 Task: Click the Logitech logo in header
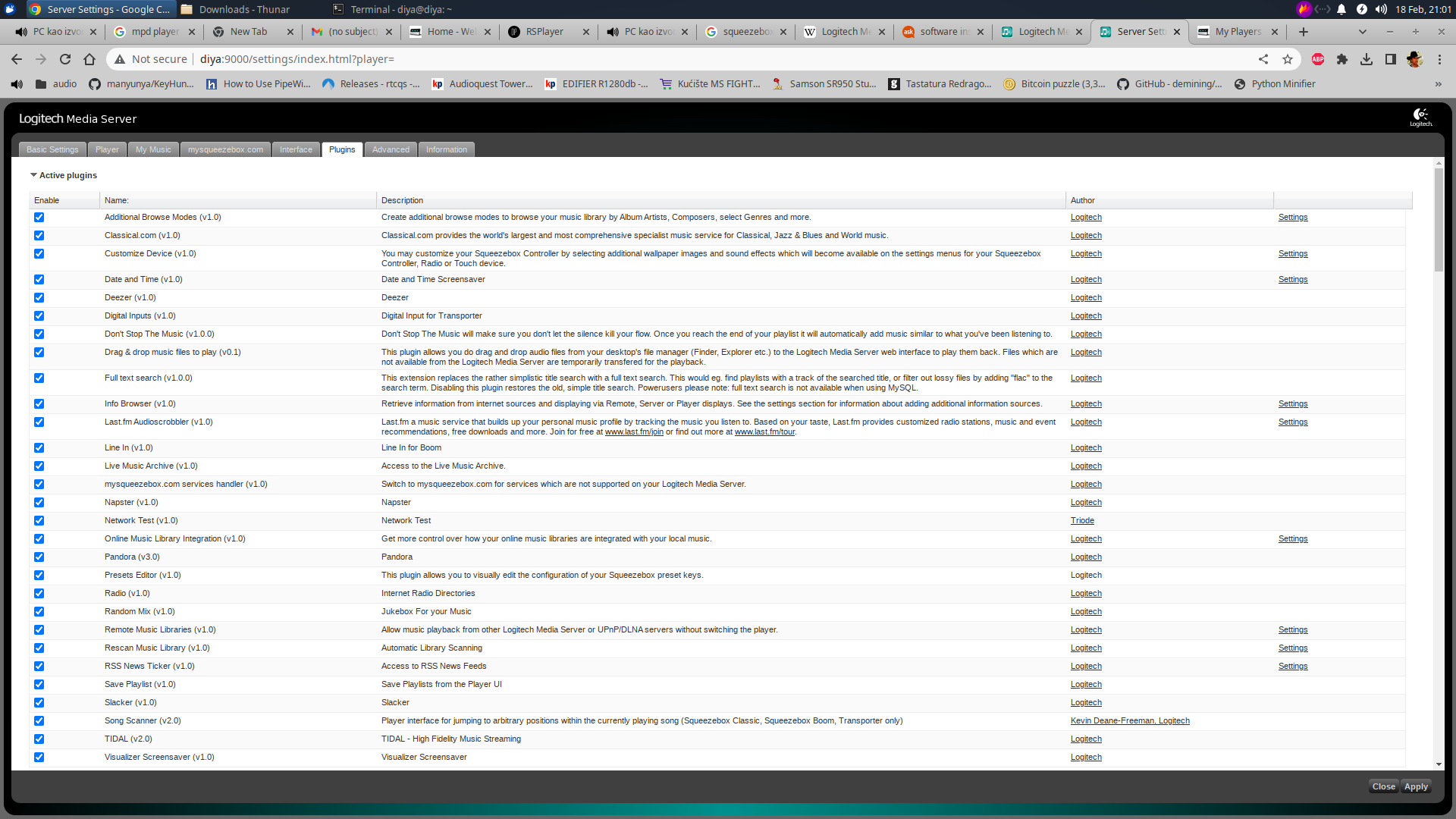(x=1421, y=118)
